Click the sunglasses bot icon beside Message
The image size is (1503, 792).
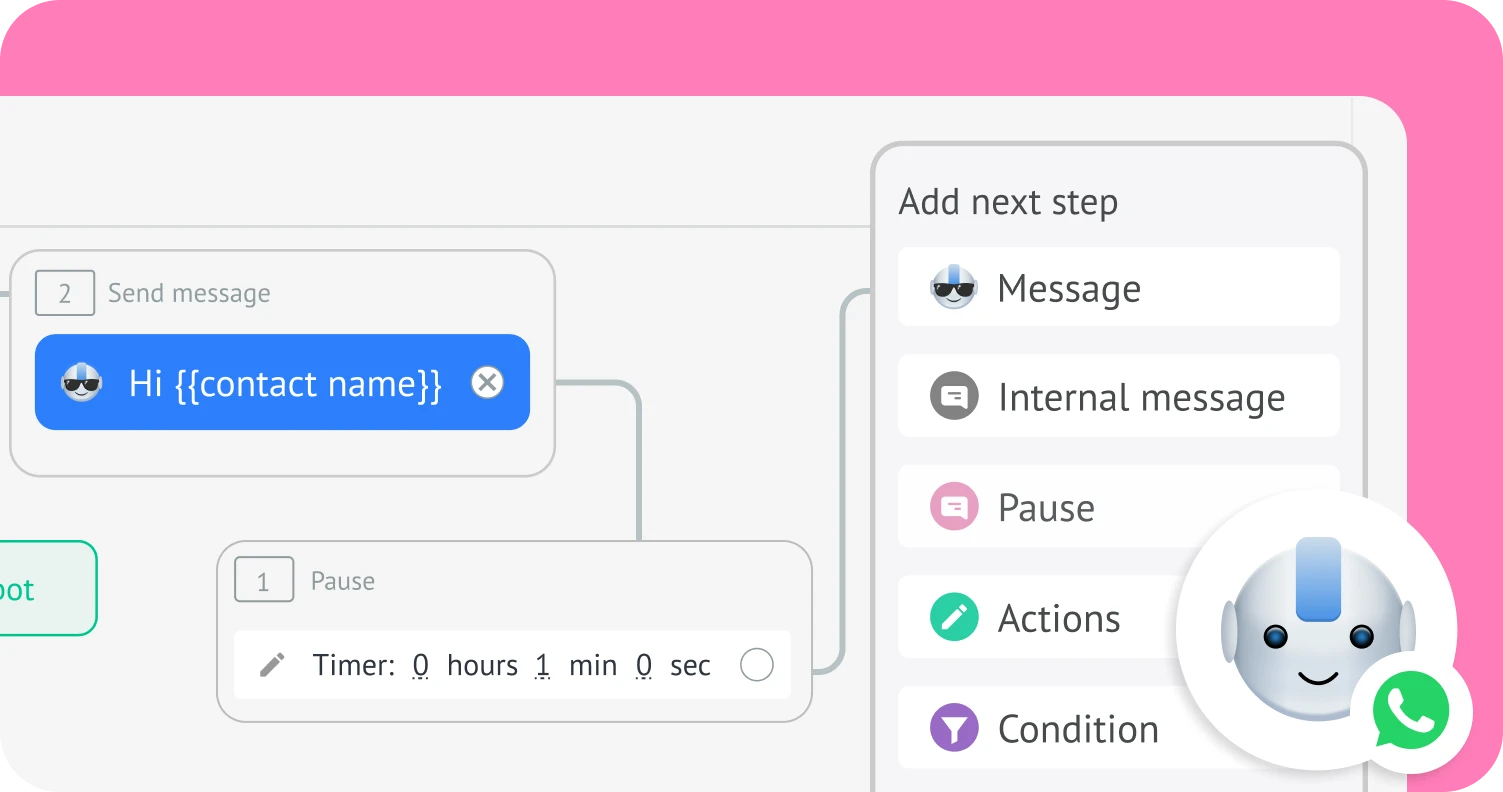pyautogui.click(x=953, y=288)
